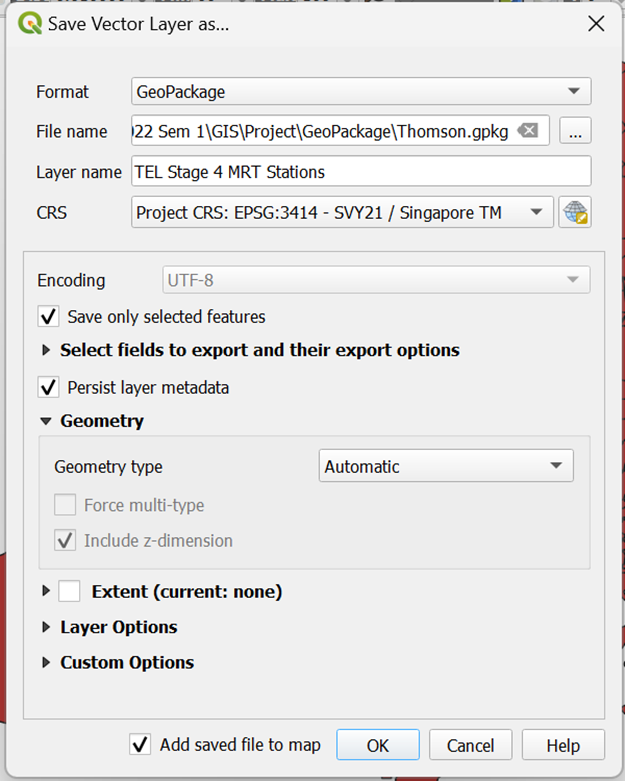The width and height of the screenshot is (625, 781).
Task: Disable Add saved file to map
Action: click(x=140, y=745)
